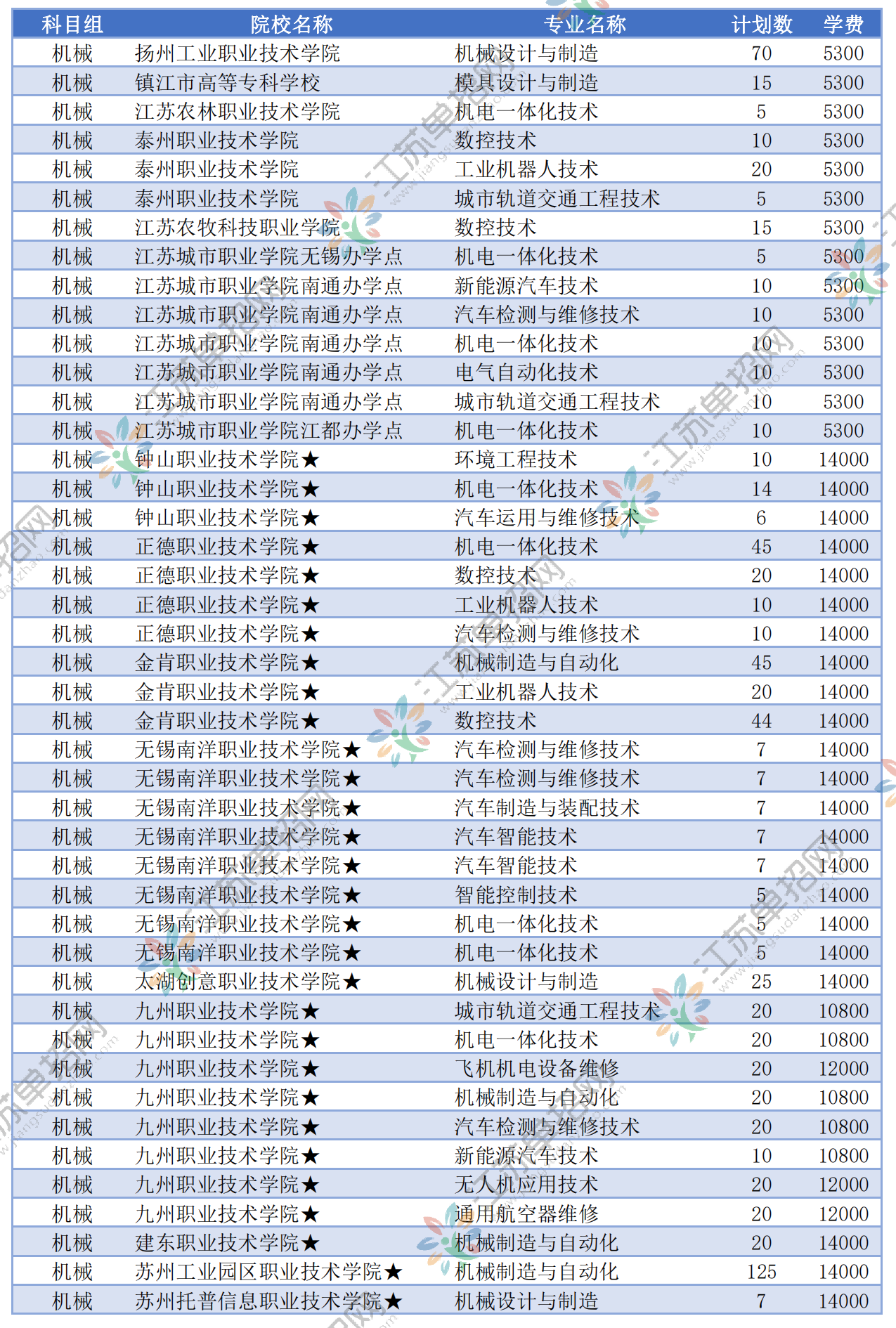Image resolution: width=896 pixels, height=1328 pixels.
Task: Click the 院校名称 column header
Action: click(292, 25)
